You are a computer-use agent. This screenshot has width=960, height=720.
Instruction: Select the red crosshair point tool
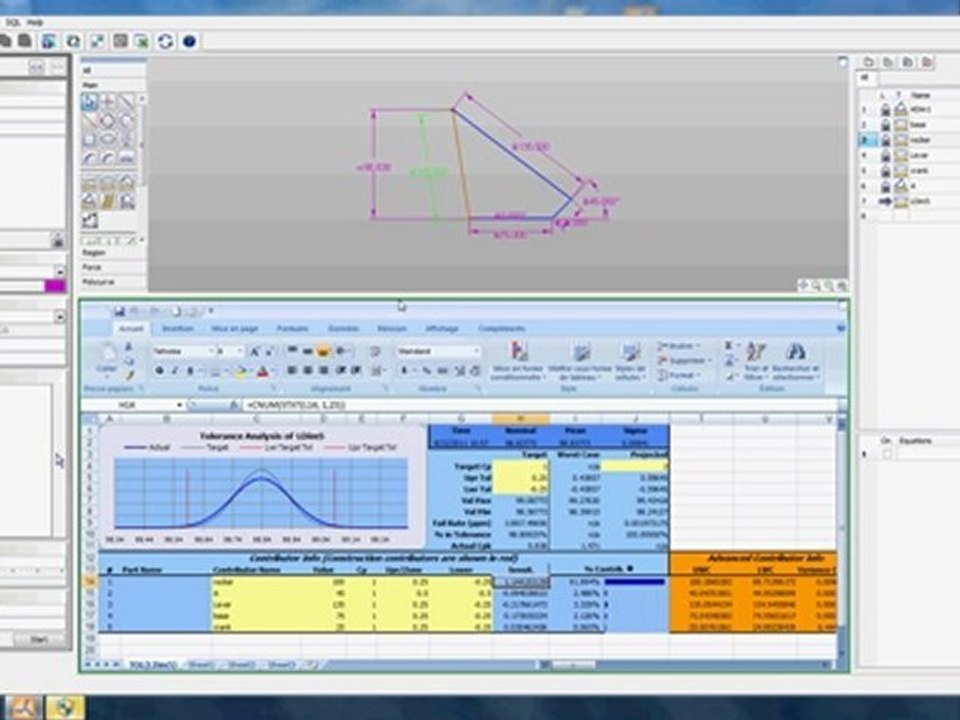pyautogui.click(x=108, y=102)
